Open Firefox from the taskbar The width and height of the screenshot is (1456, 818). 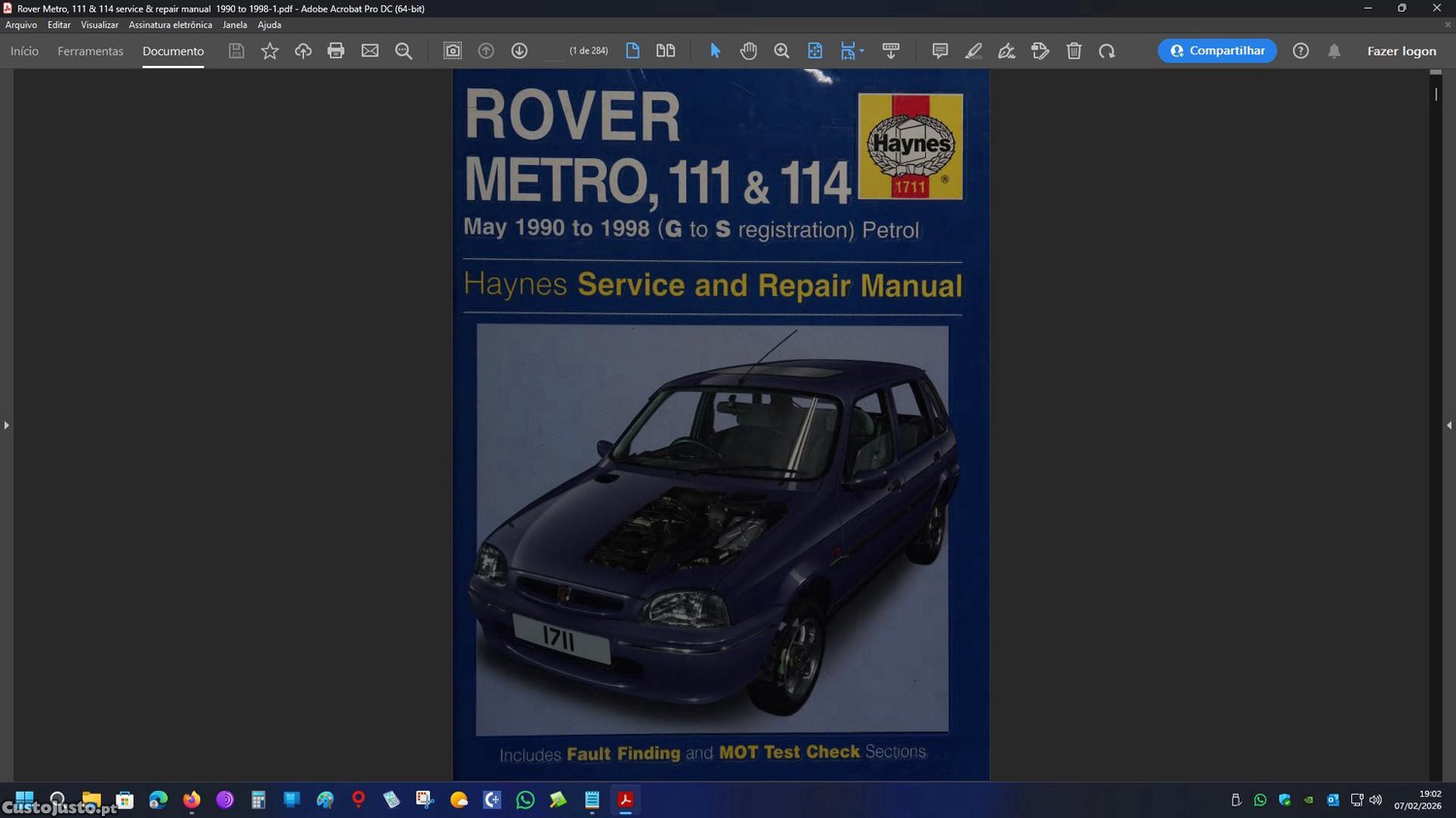pos(191,800)
